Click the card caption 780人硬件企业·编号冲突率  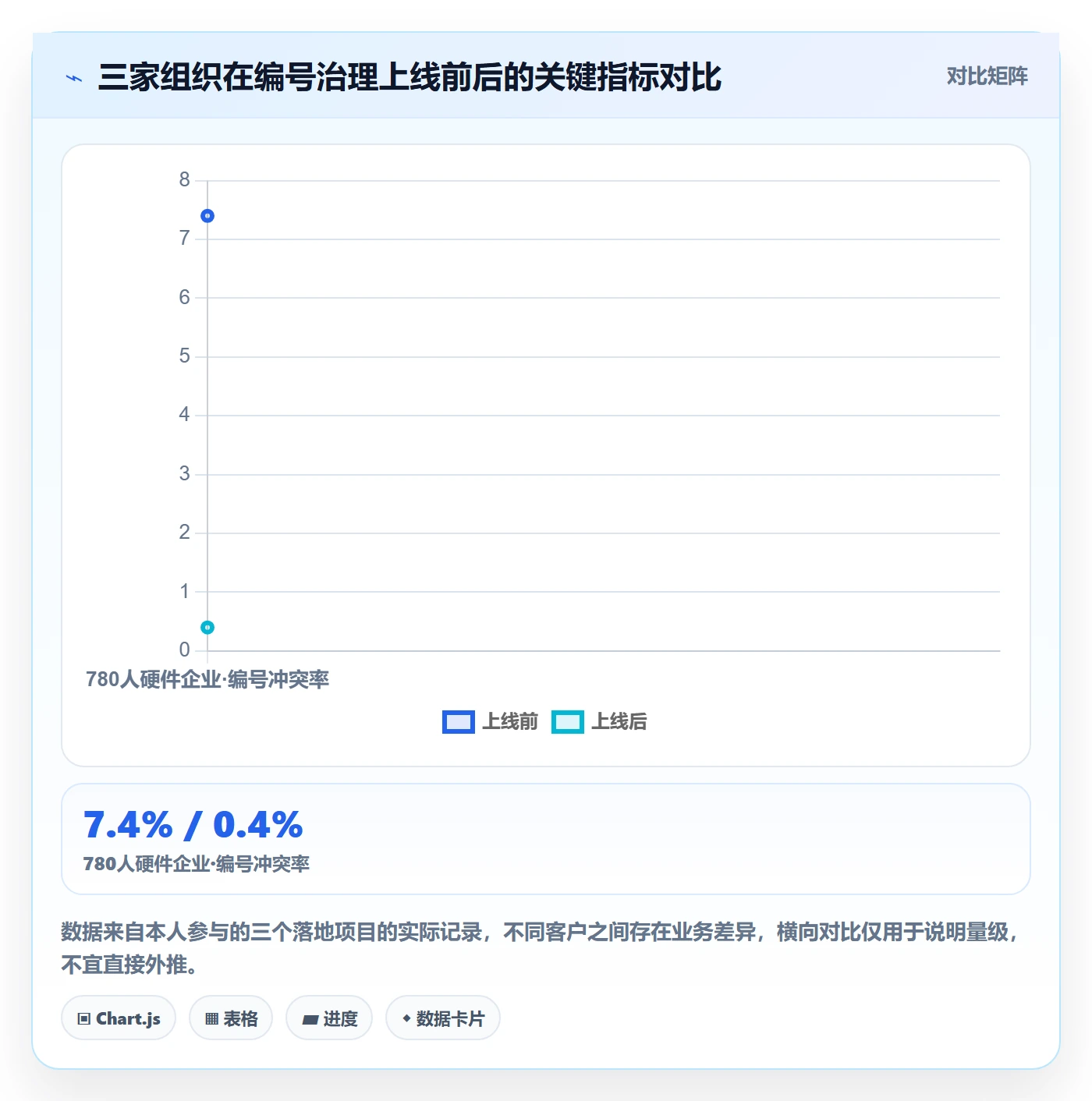(x=197, y=864)
